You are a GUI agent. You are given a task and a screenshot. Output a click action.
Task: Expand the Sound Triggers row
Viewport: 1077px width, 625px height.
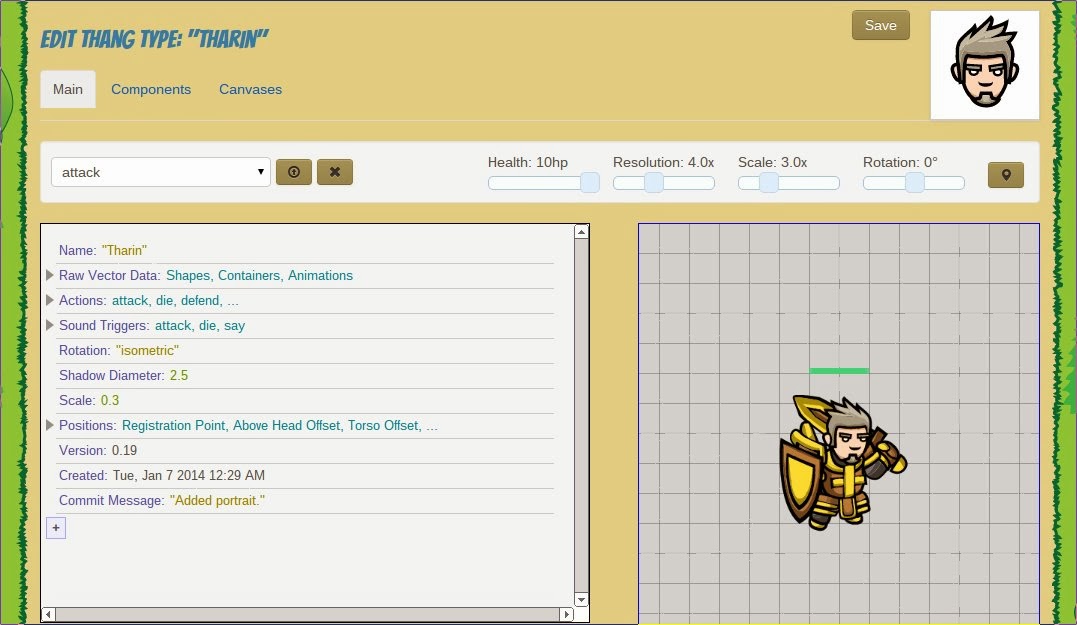click(49, 325)
